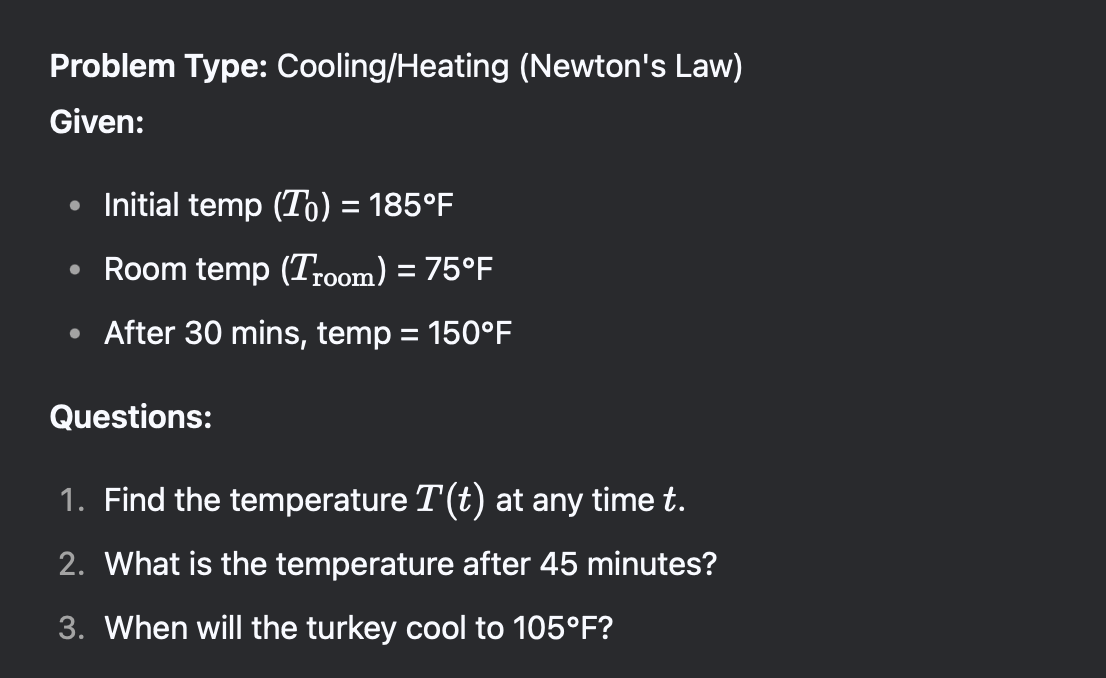Click the bullet dot before Initial temp
Screen dimensions: 1106x678
[75, 206]
